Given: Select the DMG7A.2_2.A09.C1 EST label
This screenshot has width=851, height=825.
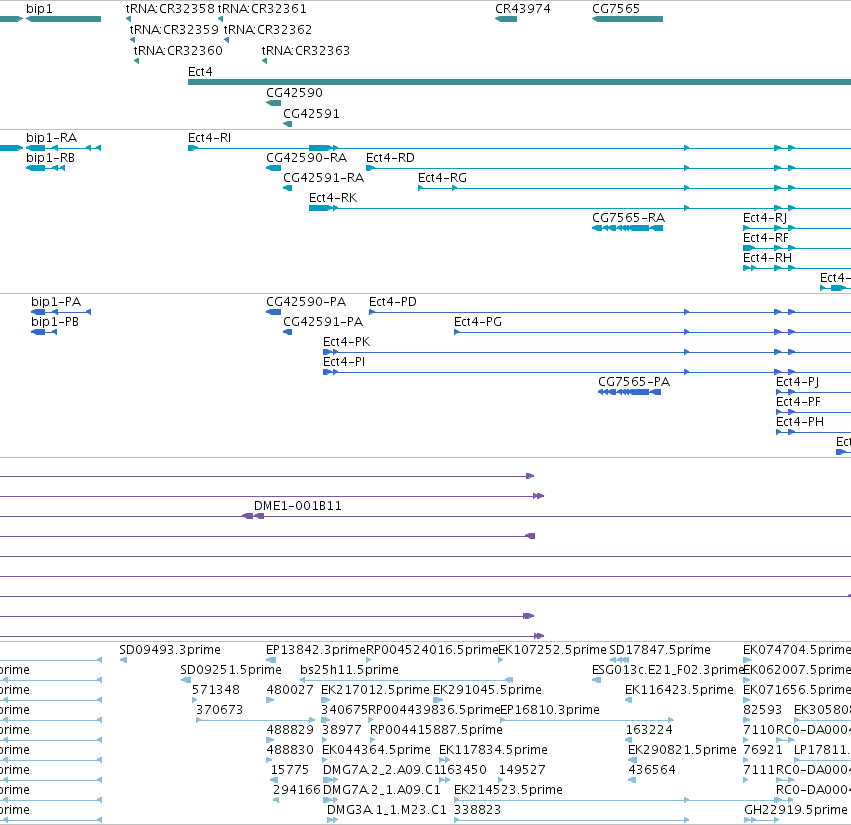Looking at the screenshot, I should click(382, 770).
